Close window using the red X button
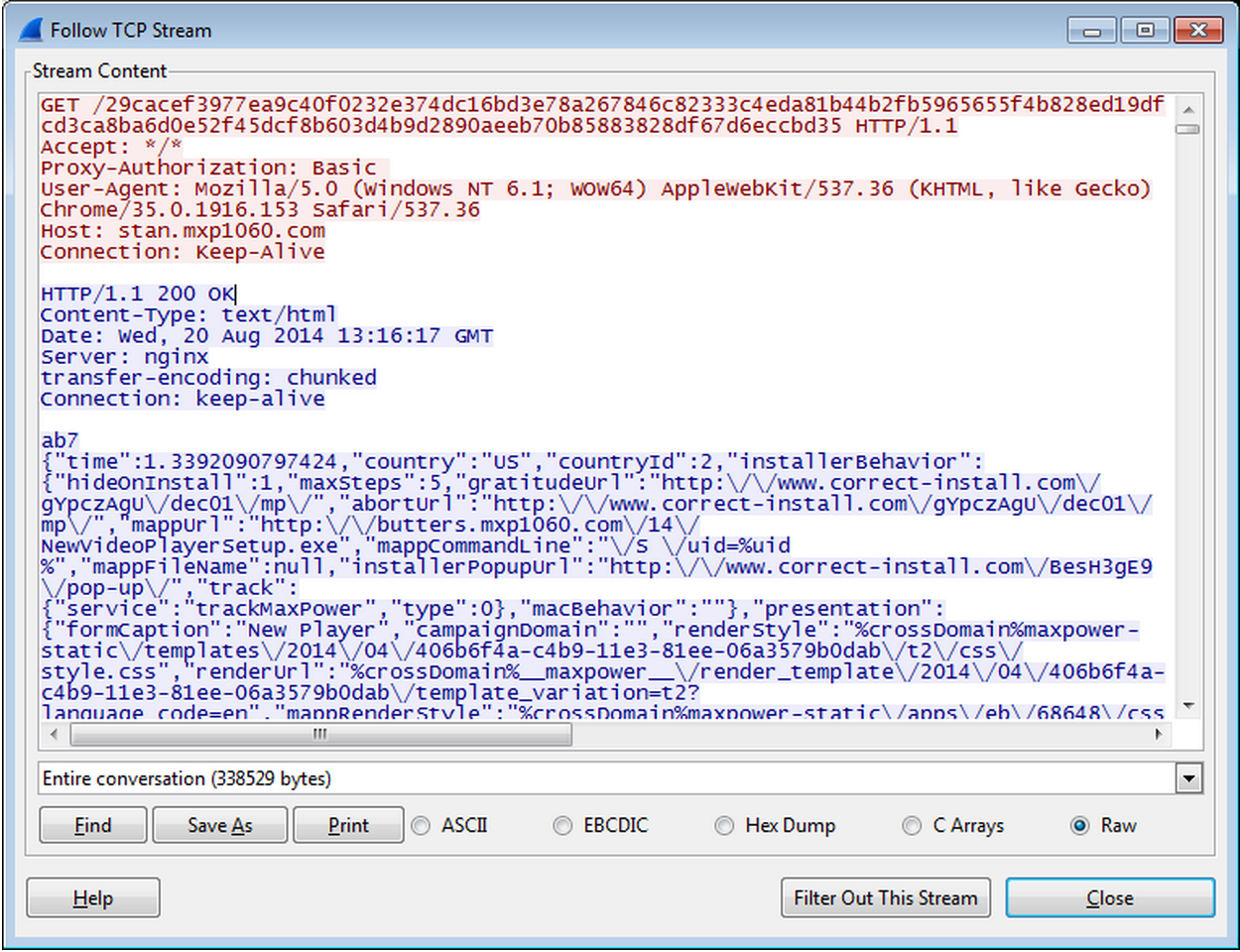1240x952 pixels. (1197, 31)
